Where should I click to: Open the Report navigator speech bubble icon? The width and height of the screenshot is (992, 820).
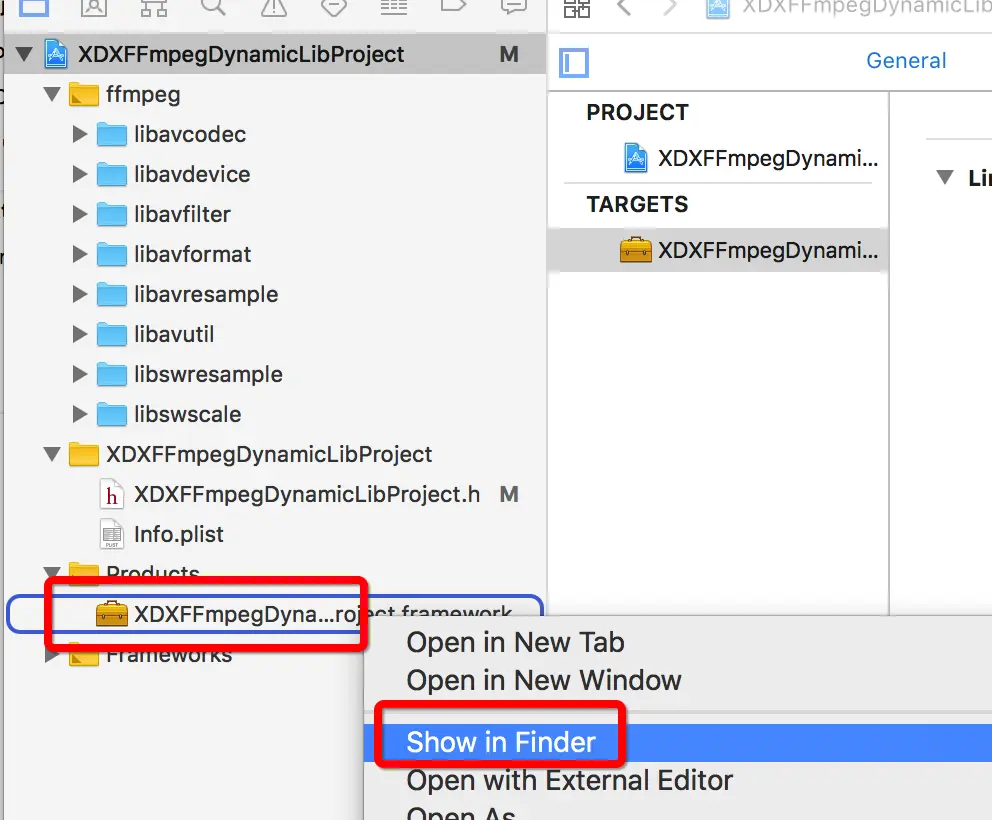(513, 7)
